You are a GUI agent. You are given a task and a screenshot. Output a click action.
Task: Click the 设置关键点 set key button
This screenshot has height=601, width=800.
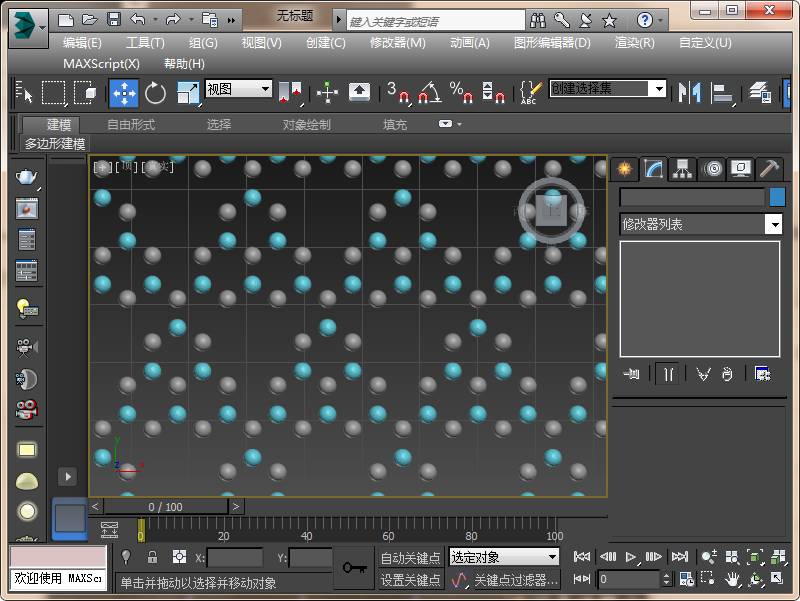click(x=411, y=580)
